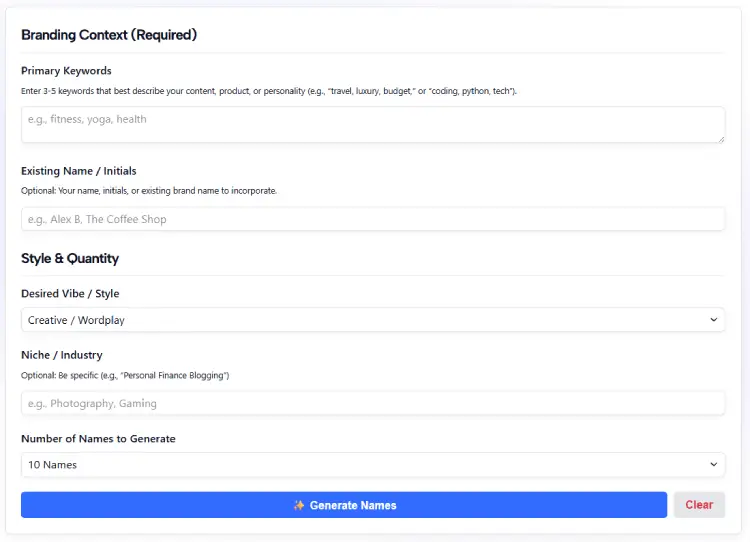This screenshot has width=750, height=542.
Task: Click the "Enter 3-5 keywords" help text
Action: coord(269,91)
